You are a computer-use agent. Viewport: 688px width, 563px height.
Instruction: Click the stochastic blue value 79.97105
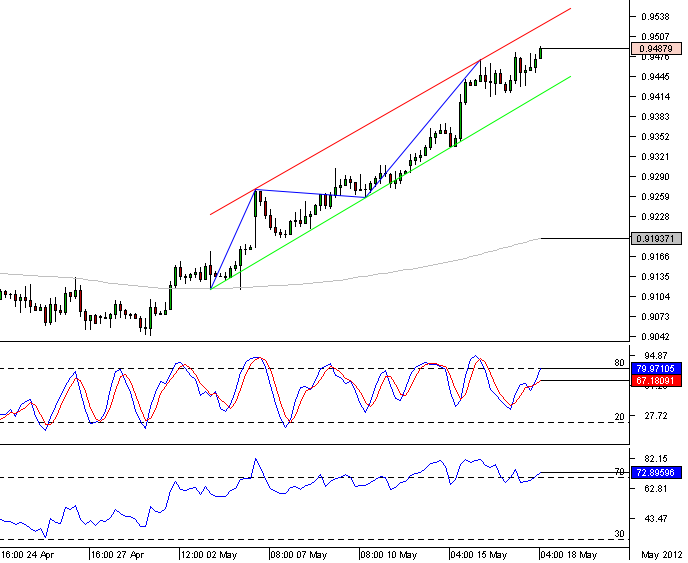click(656, 369)
